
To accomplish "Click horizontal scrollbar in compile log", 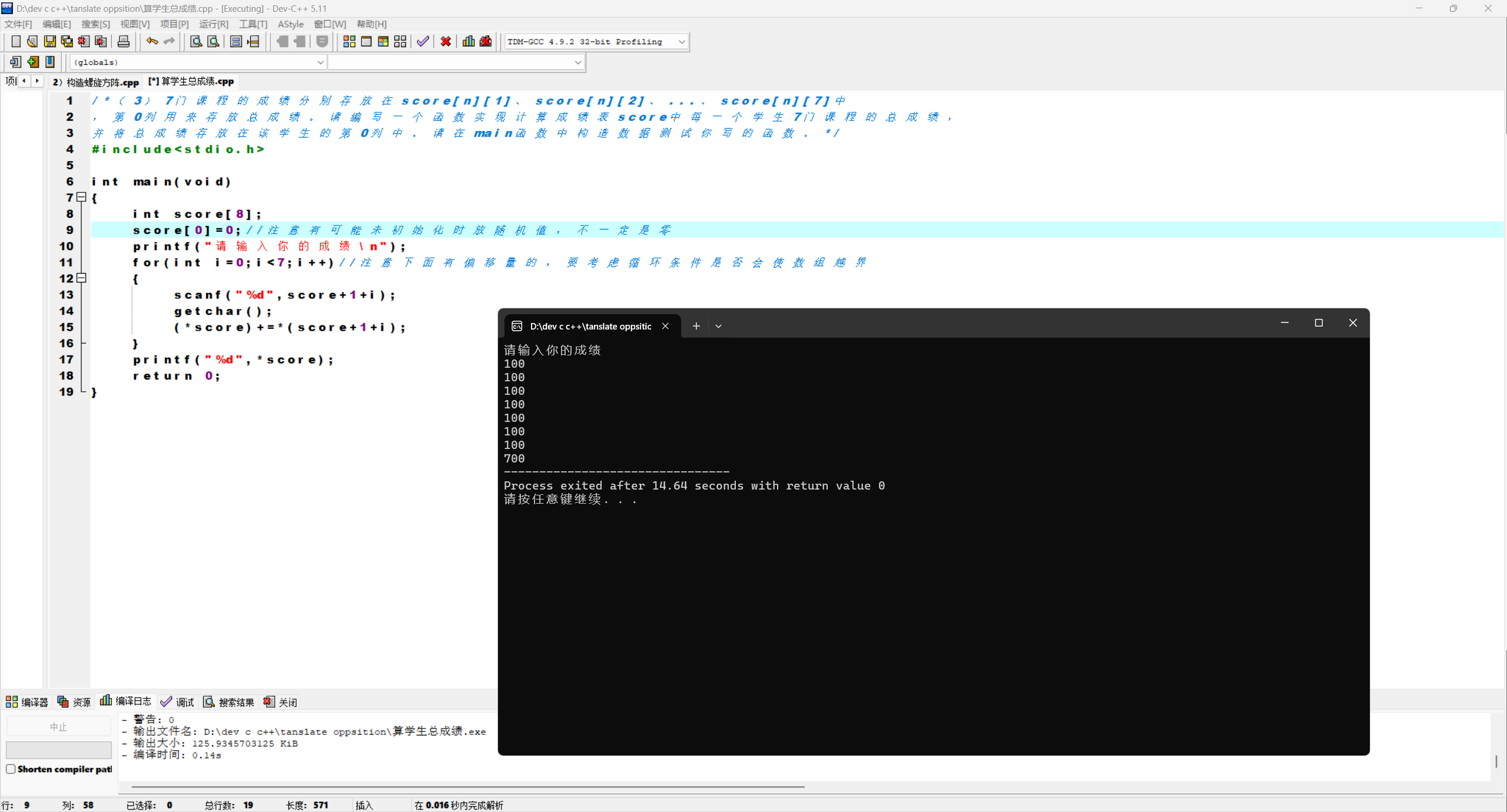I will [x=467, y=786].
